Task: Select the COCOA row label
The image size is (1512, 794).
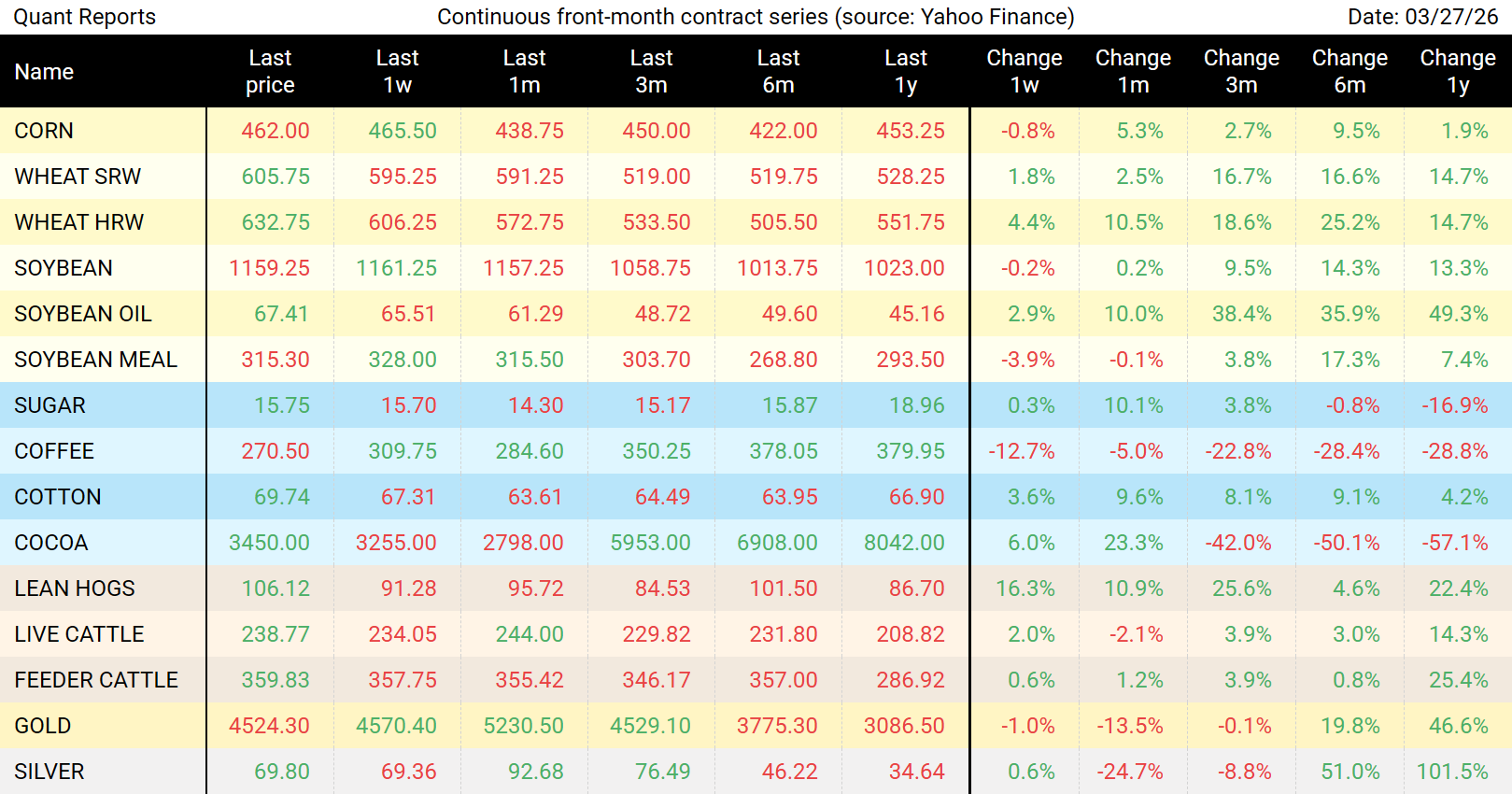Action: pyautogui.click(x=51, y=543)
